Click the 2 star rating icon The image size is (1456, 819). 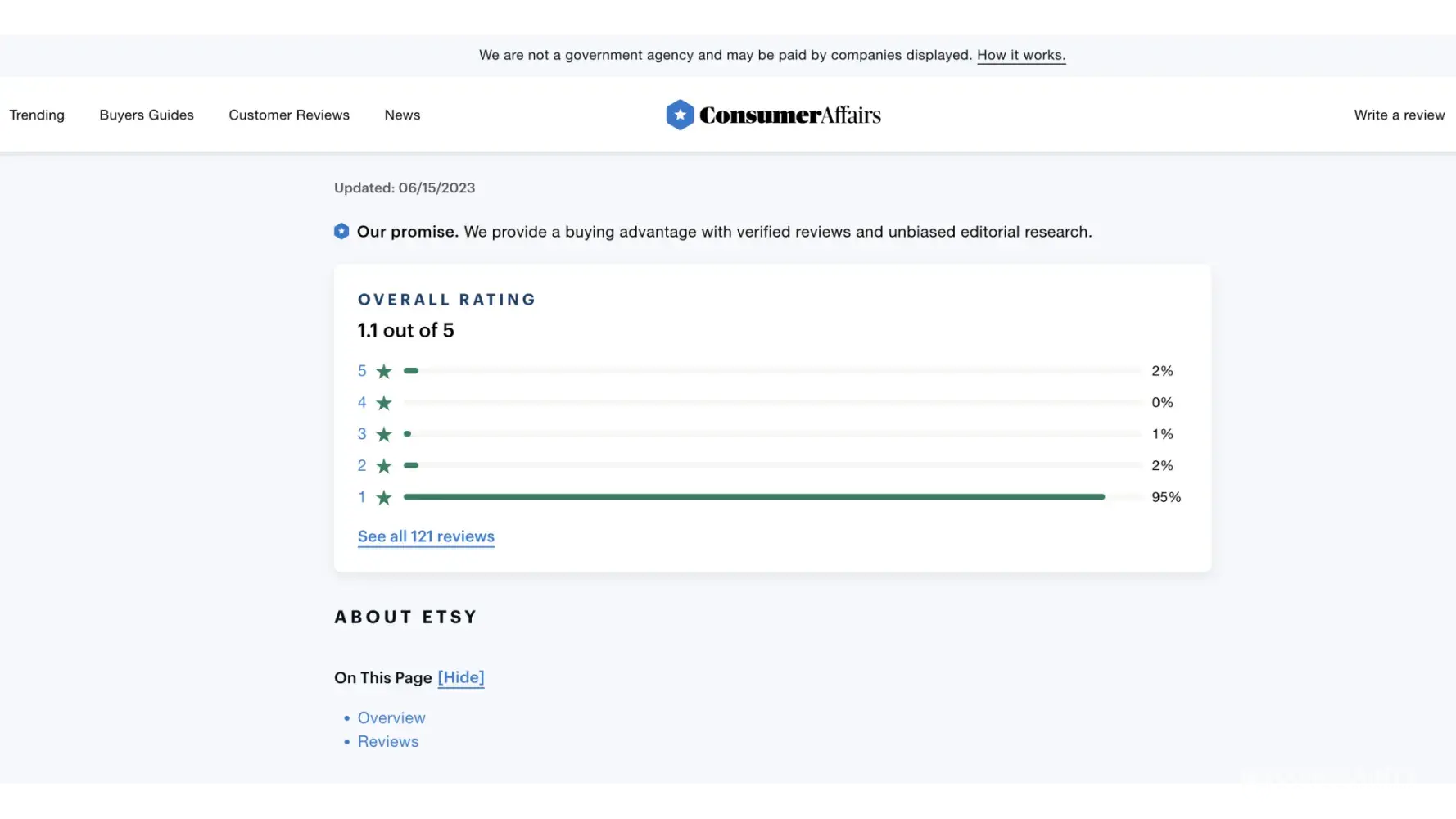pos(383,466)
